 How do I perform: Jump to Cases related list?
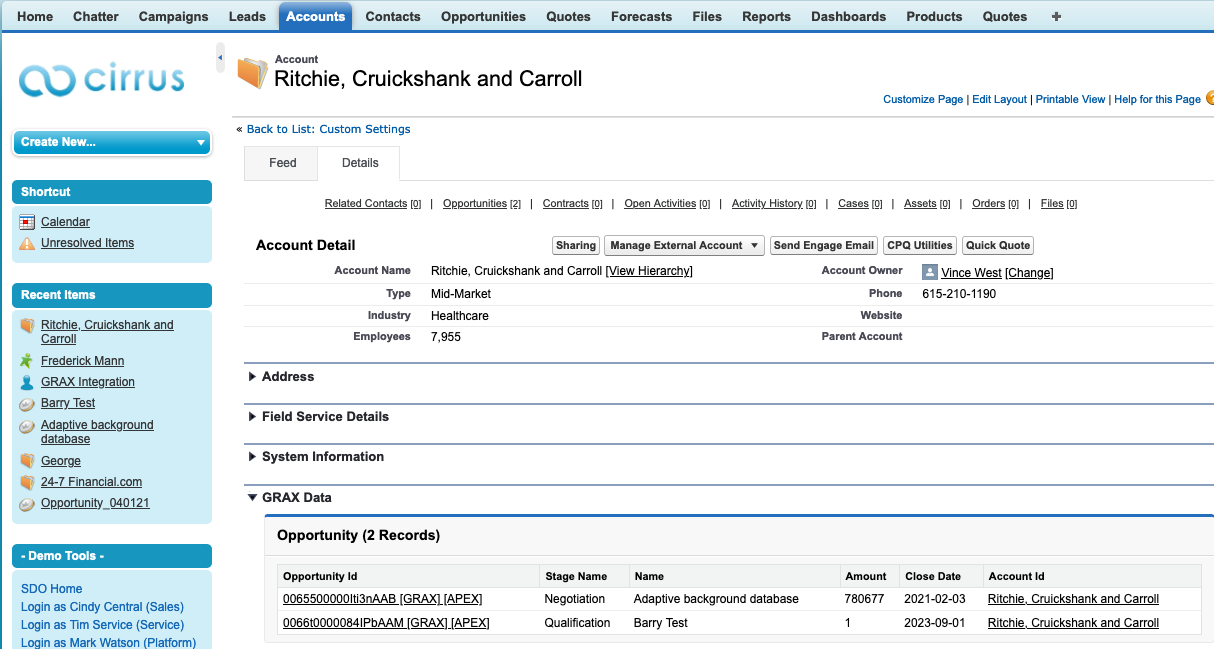click(x=860, y=204)
